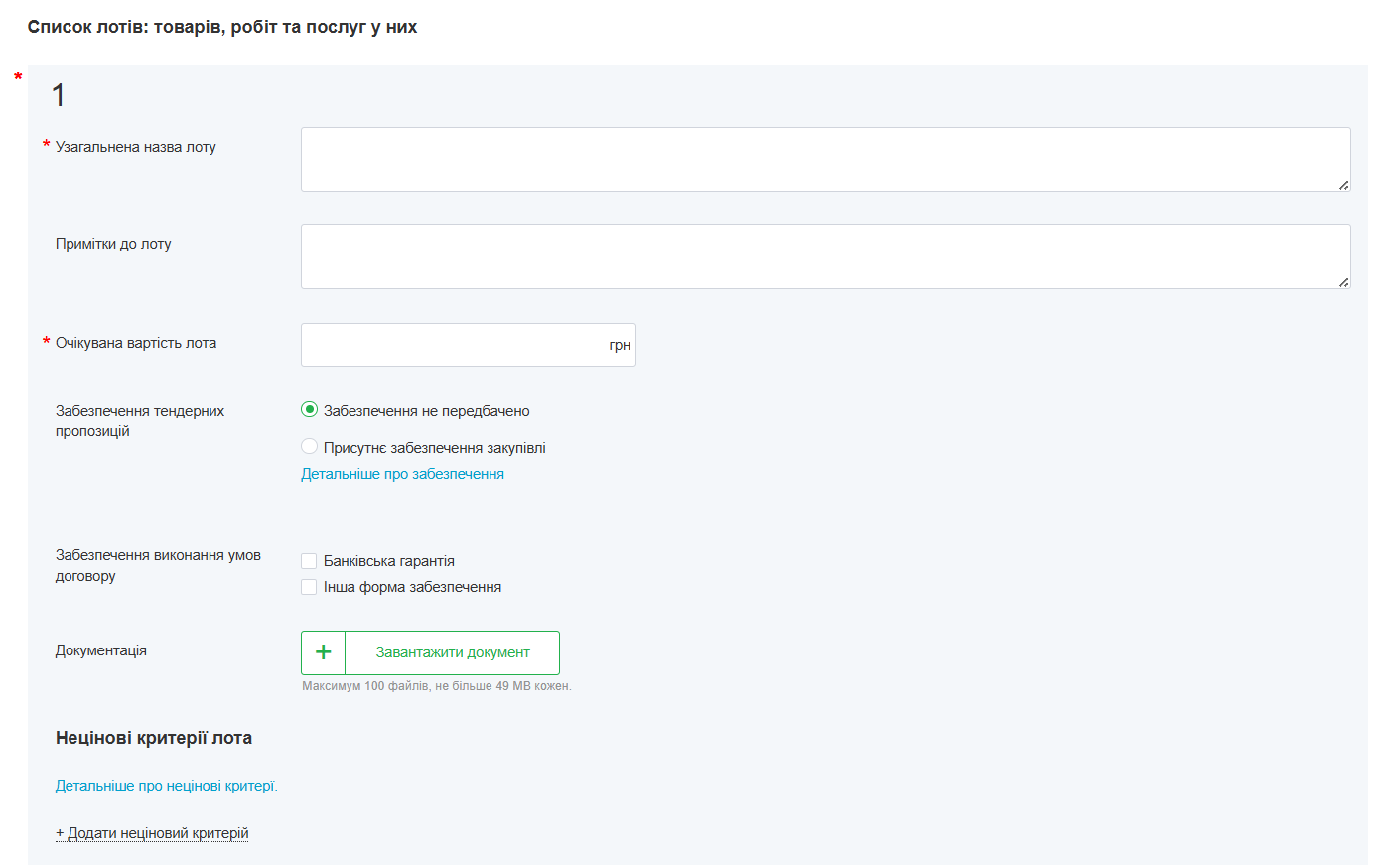Image resolution: width=1400 pixels, height=865 pixels.
Task: Click the 'Очікувана вартість лота' field label
Action: click(135, 343)
